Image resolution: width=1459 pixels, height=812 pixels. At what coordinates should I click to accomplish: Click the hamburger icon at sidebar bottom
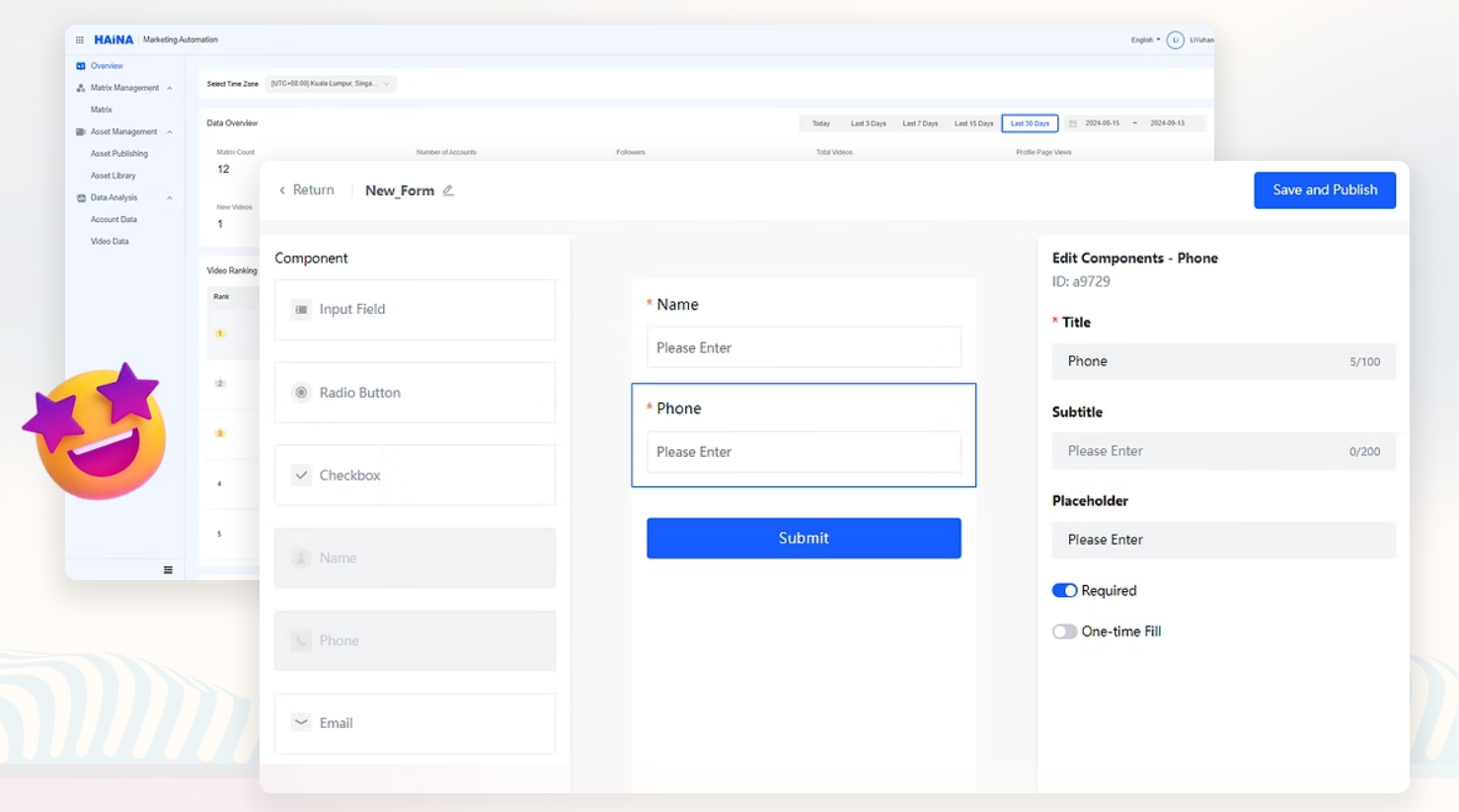click(168, 570)
